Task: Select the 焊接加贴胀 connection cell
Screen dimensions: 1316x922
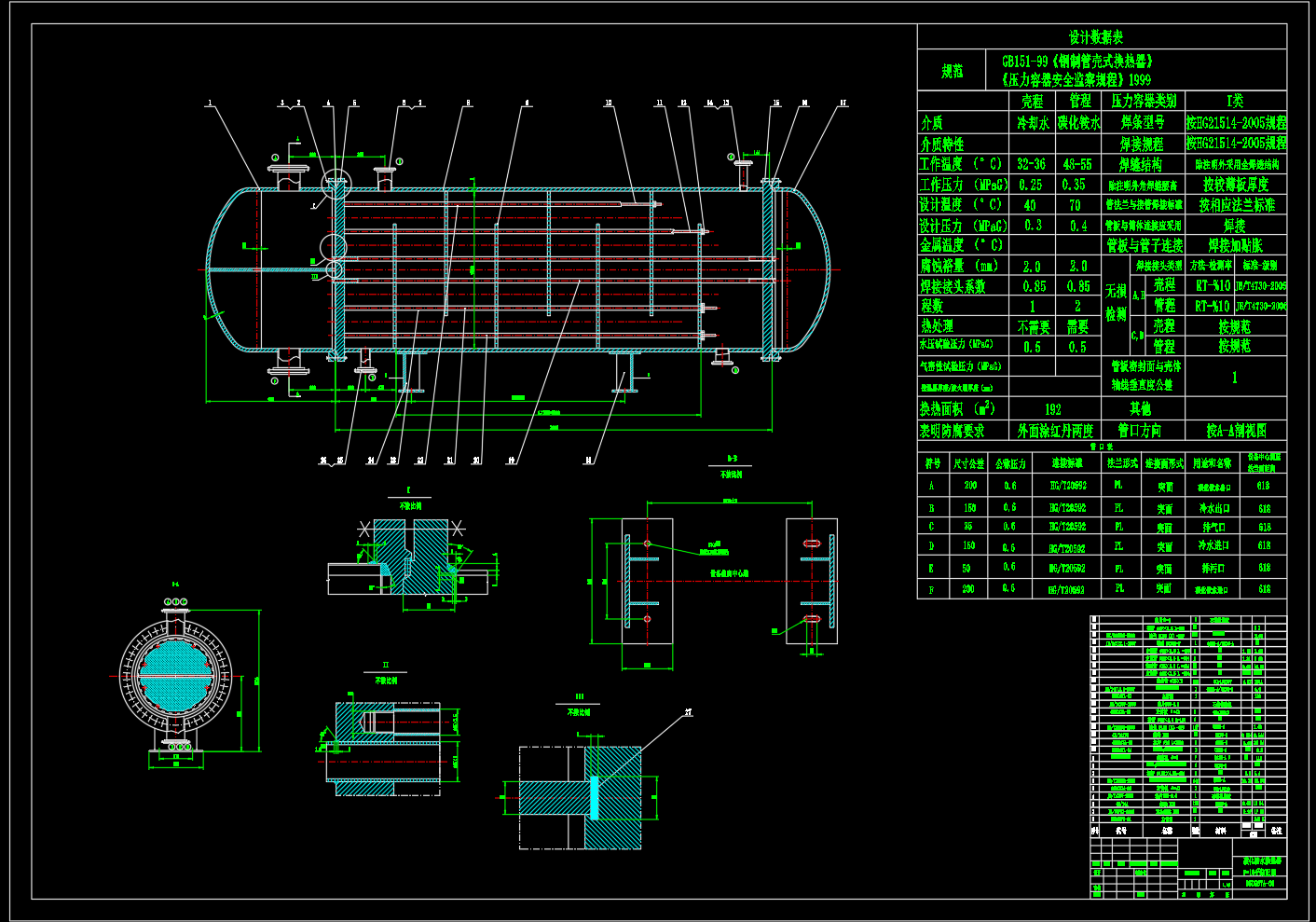Action: [x=1235, y=246]
